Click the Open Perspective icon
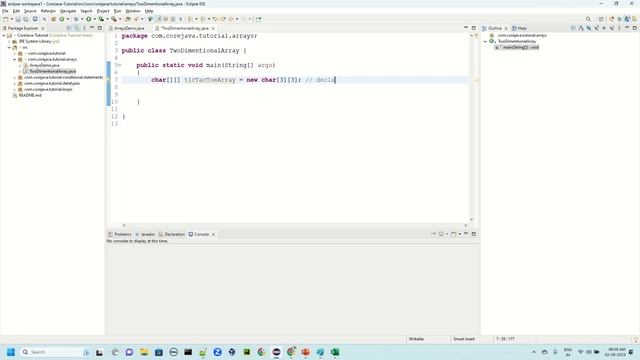Viewport: 640px width, 360px height. click(x=601, y=19)
